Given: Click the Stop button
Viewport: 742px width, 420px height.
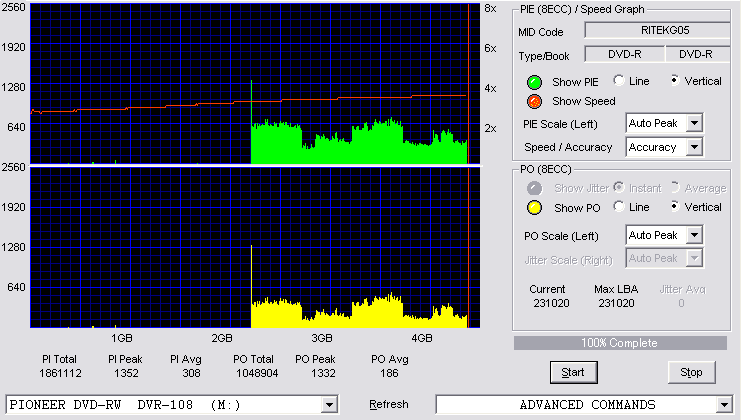Looking at the screenshot, I should 691,373.
